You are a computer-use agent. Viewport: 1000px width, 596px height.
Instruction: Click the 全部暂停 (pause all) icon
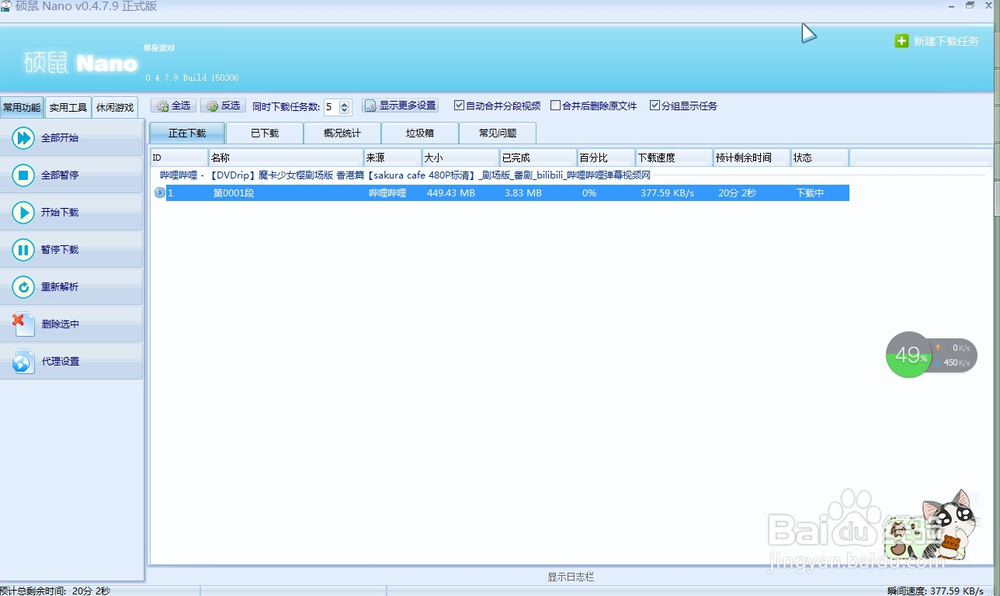coord(23,175)
